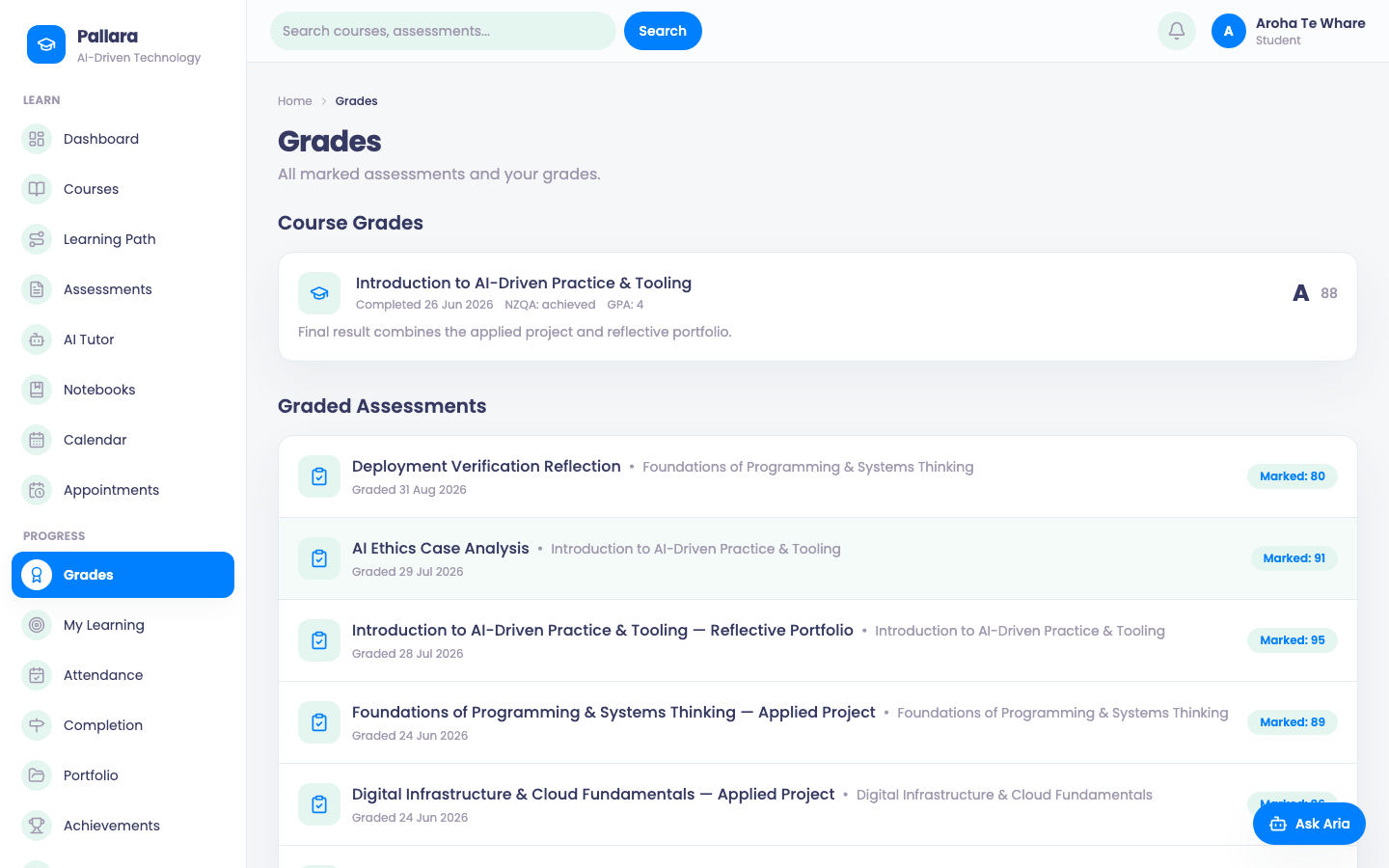
Task: Click the Learning Path icon
Action: click(37, 239)
